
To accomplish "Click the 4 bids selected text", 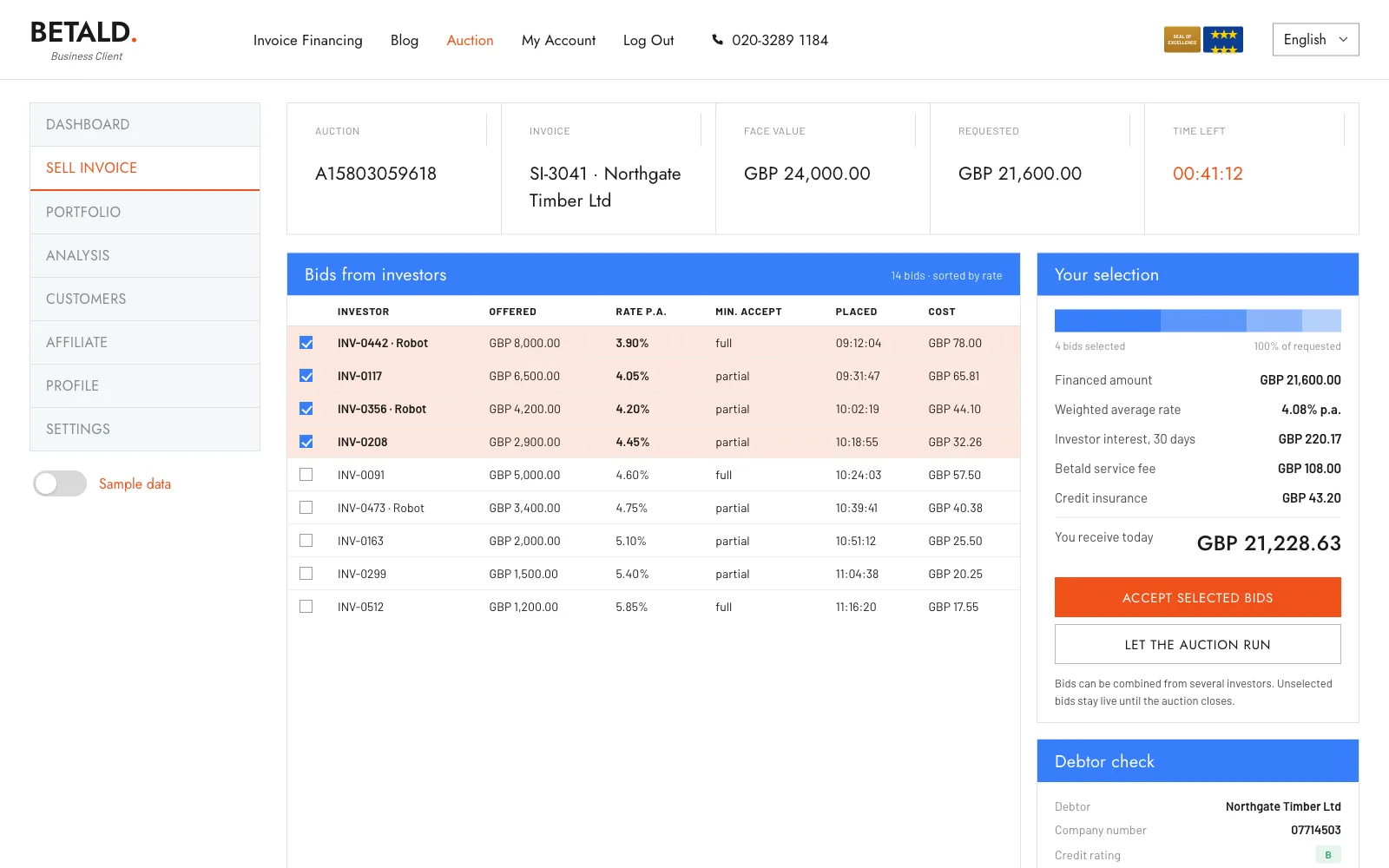I will click(1089, 346).
